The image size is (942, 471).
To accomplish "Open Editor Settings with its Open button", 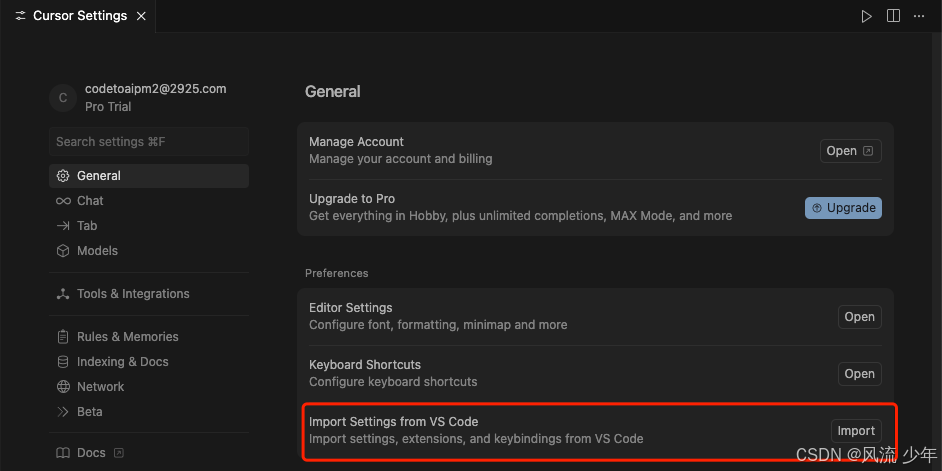I will click(x=860, y=317).
